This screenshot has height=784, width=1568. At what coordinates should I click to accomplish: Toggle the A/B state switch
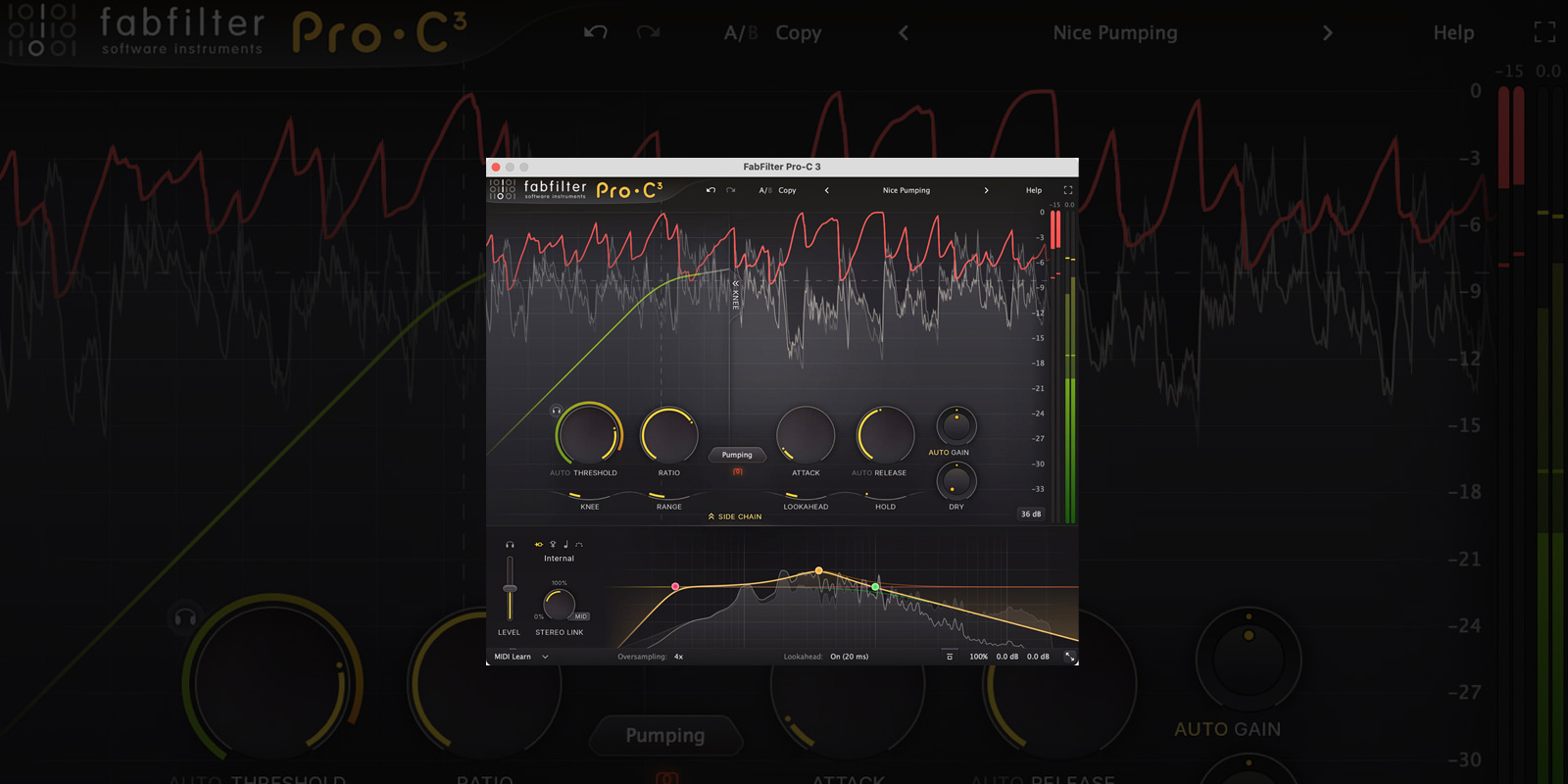click(x=764, y=190)
